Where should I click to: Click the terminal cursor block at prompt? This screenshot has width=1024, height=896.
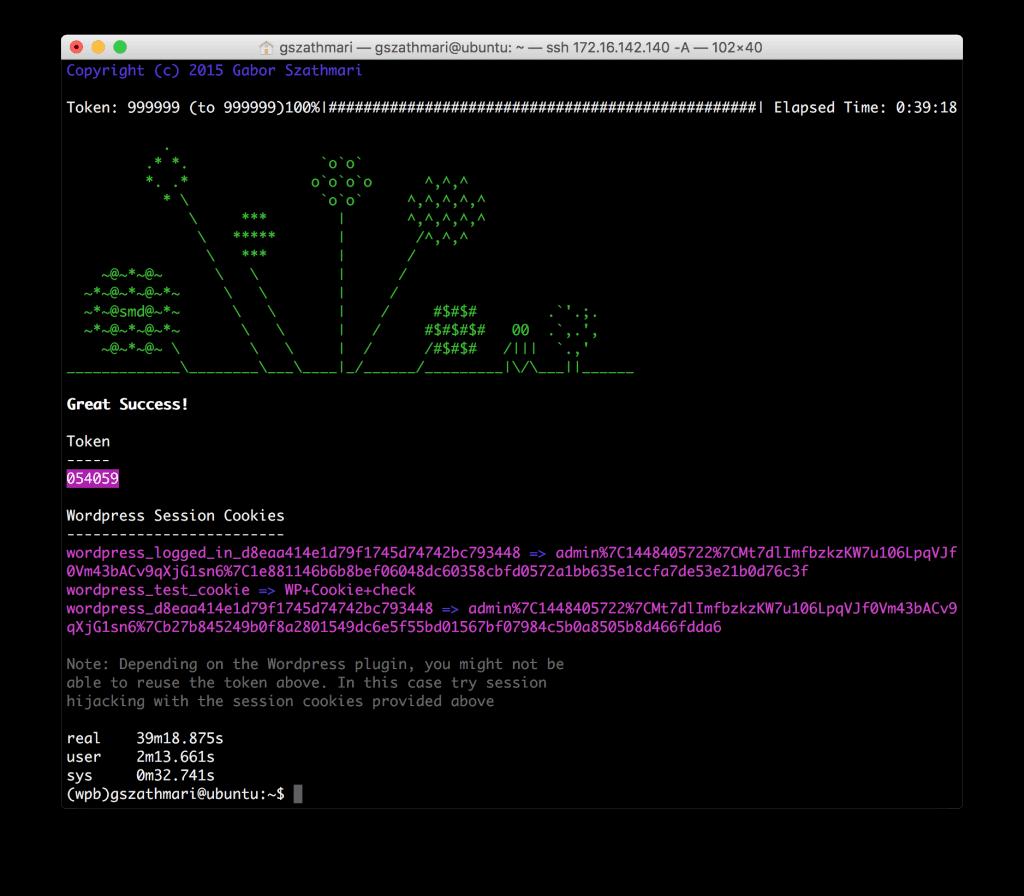coord(297,794)
